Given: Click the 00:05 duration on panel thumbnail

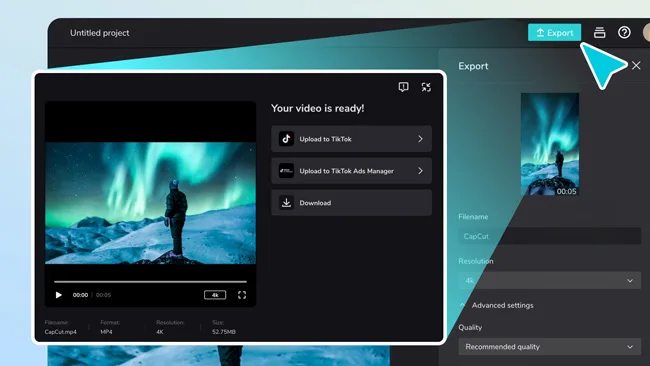Looking at the screenshot, I should pos(566,191).
